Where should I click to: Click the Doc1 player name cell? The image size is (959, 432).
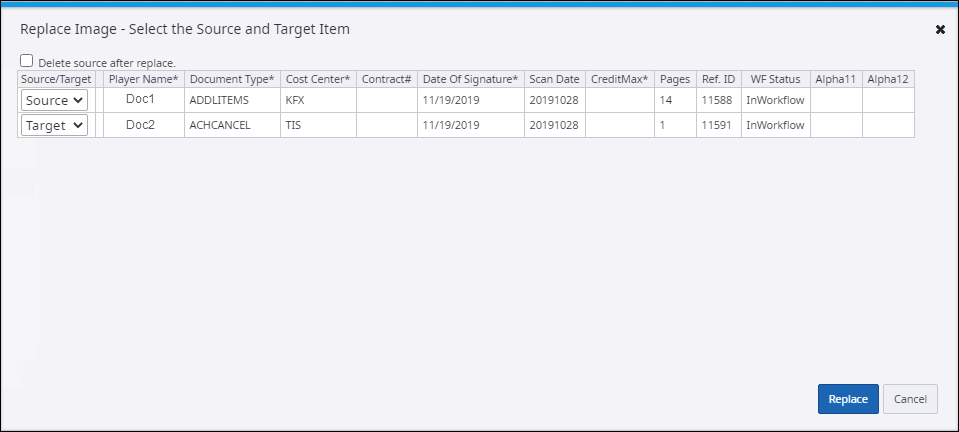[141, 100]
